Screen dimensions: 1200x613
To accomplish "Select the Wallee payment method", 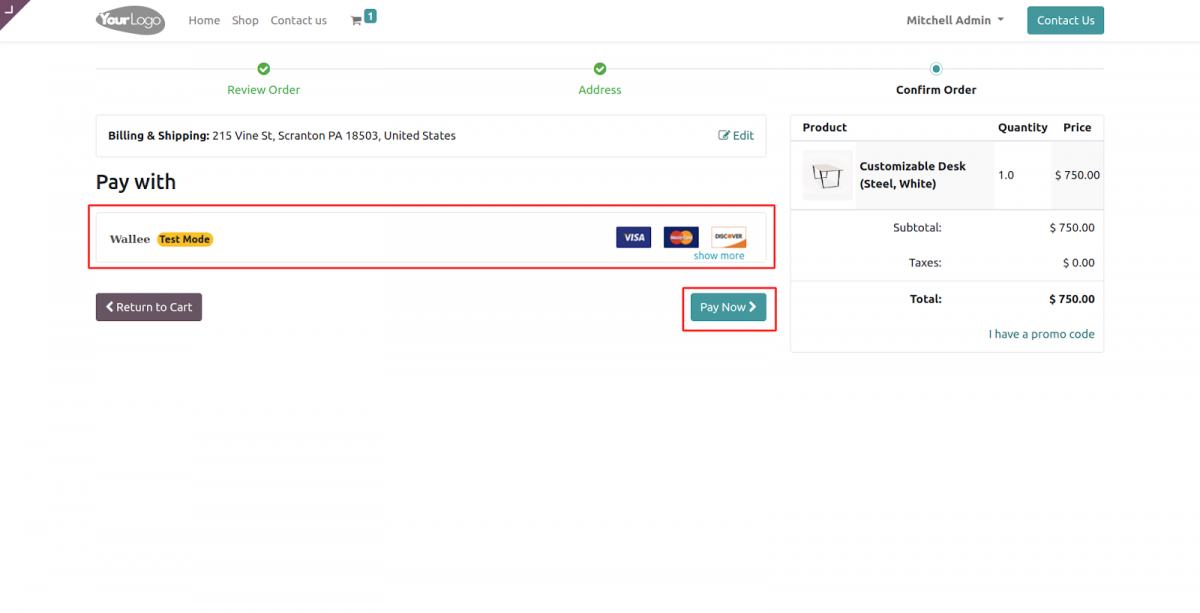I will (130, 238).
